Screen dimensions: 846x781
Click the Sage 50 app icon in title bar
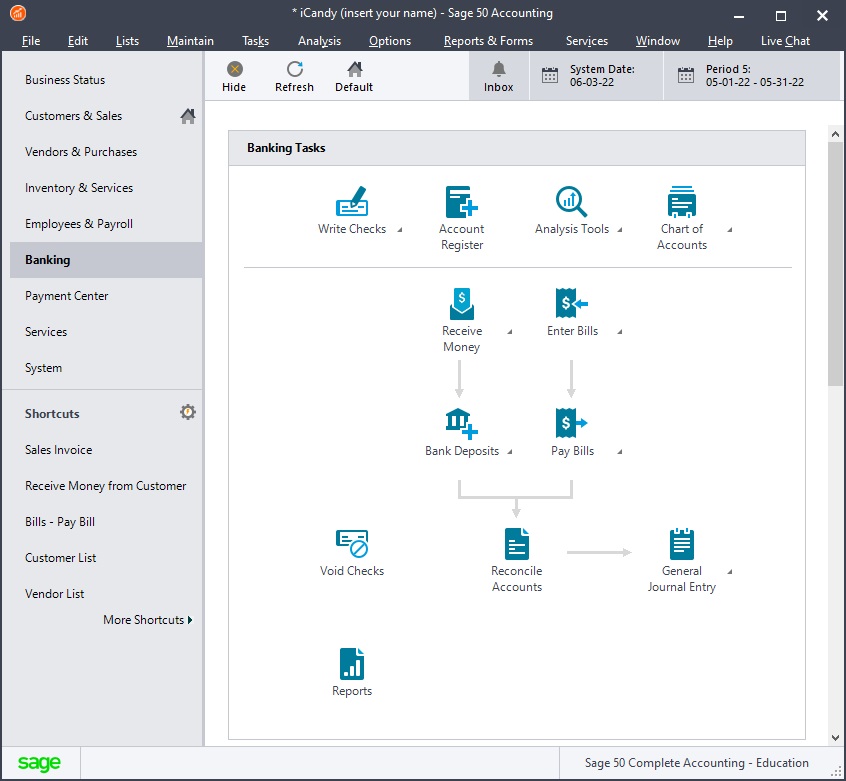pyautogui.click(x=18, y=13)
